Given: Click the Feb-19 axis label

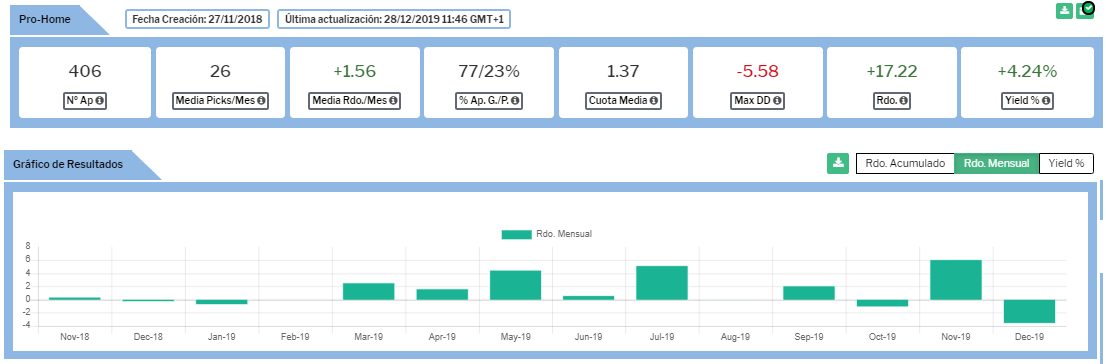Looking at the screenshot, I should coord(295,337).
